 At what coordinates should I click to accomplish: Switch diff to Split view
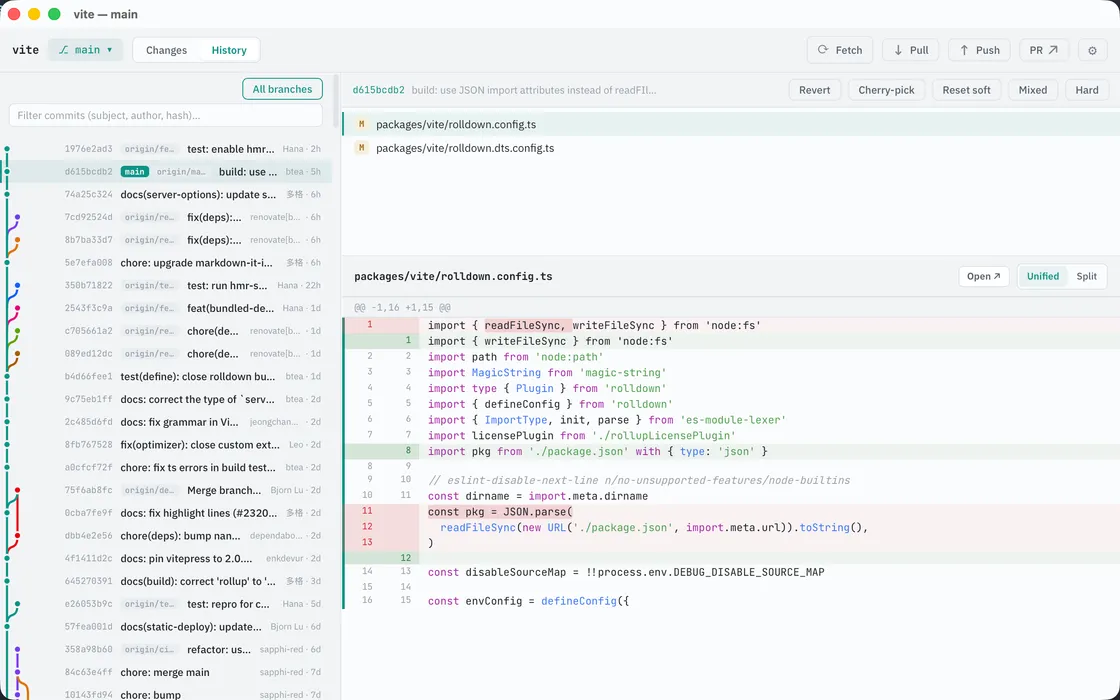1086,276
